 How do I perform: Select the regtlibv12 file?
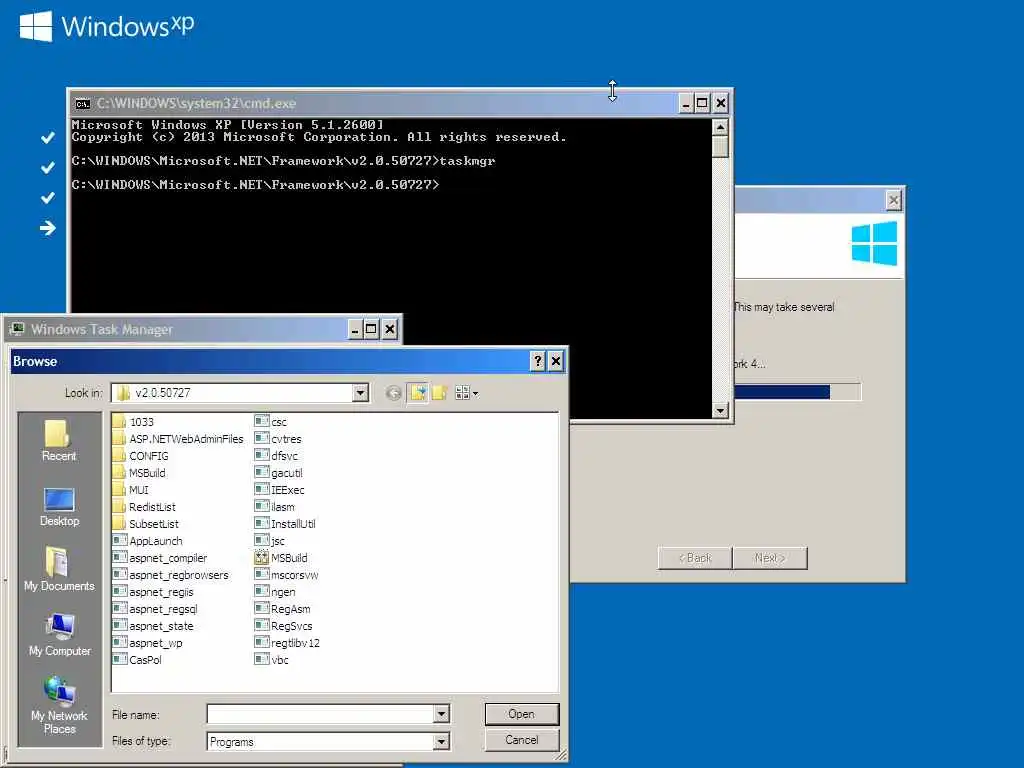pos(287,643)
